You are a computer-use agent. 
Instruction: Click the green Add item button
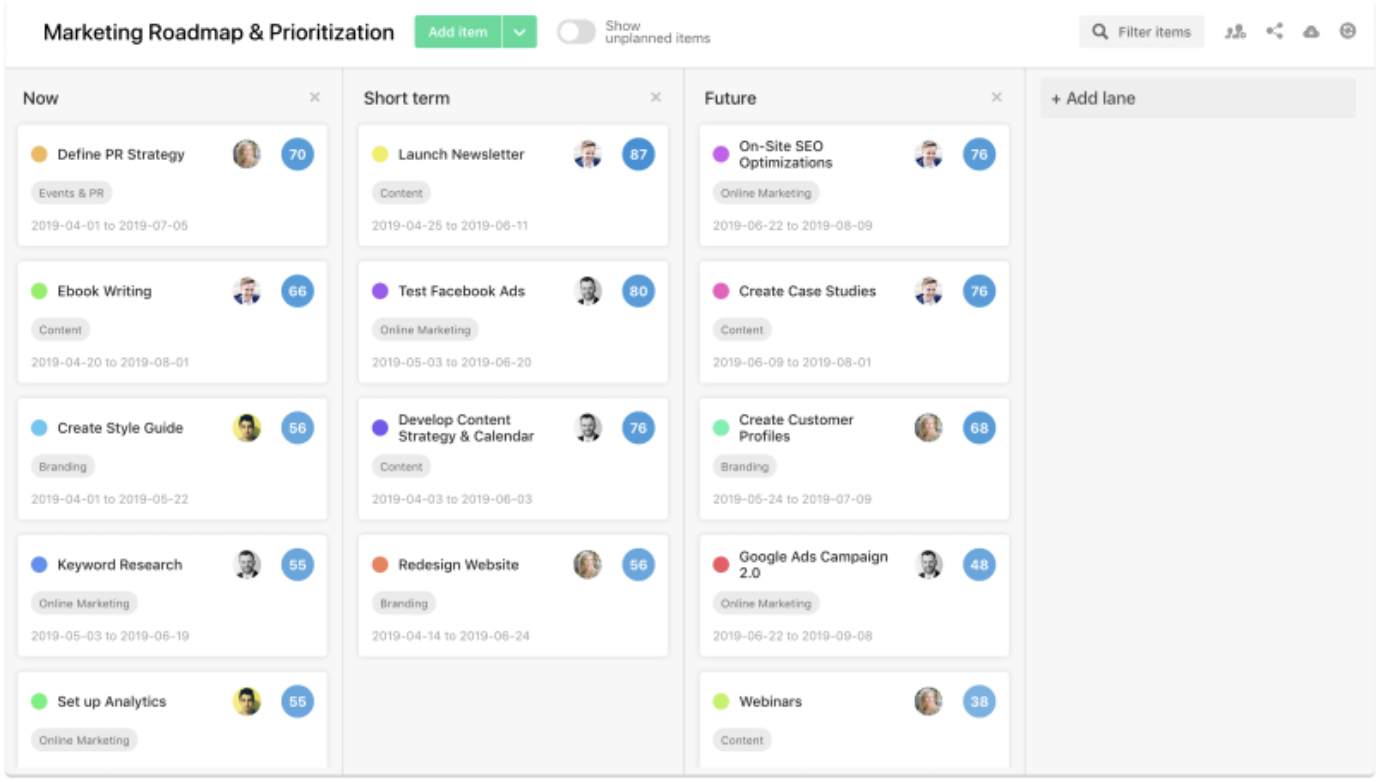point(458,32)
